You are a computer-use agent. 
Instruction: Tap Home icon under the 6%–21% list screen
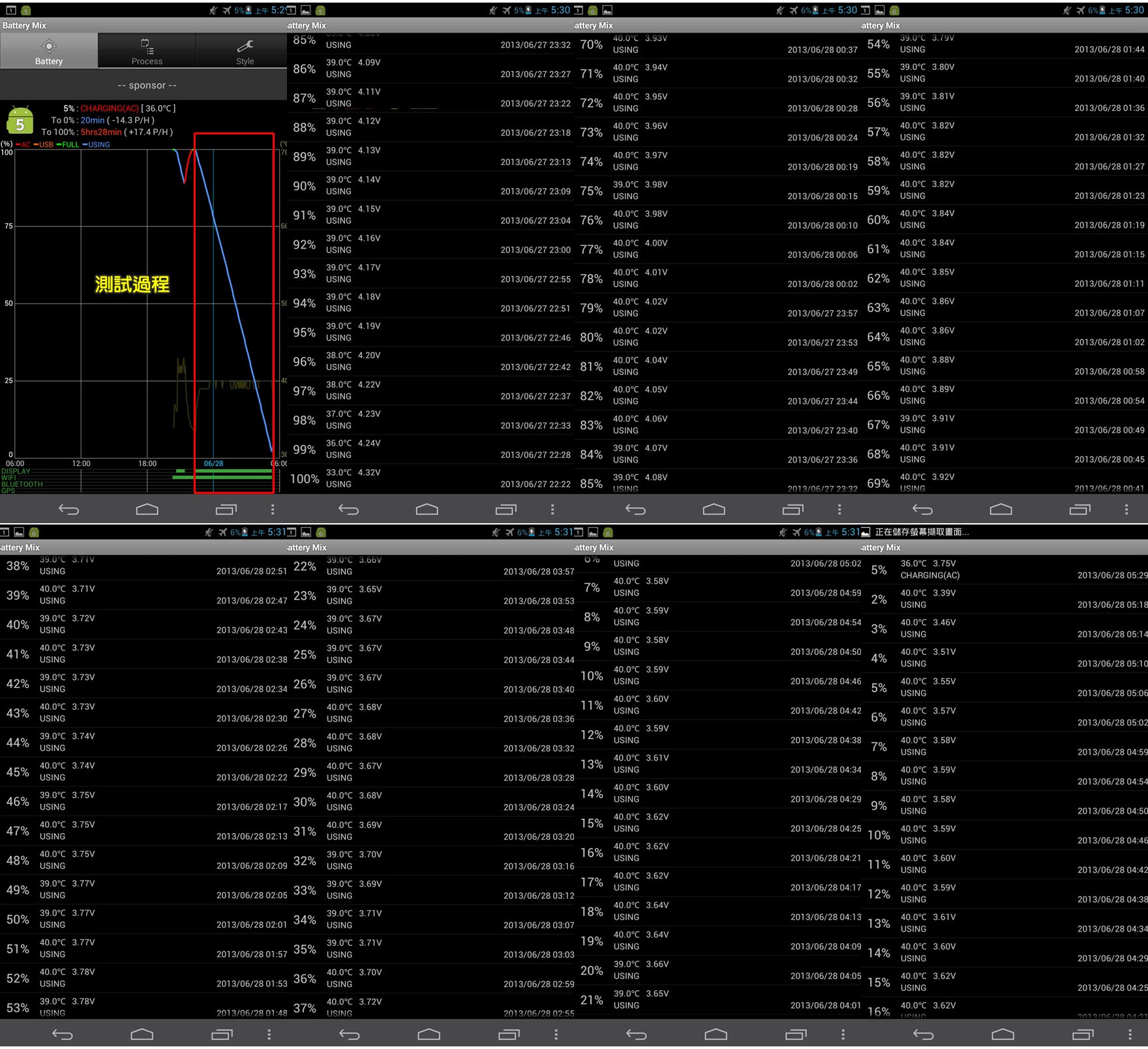[716, 1035]
